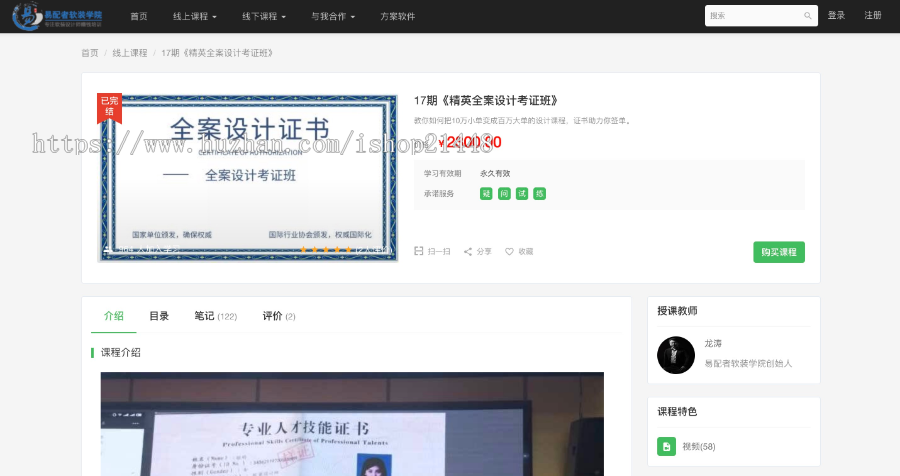Click the 专业人才技能证书 intro photo
Screen dimensions: 900x476
click(352, 424)
